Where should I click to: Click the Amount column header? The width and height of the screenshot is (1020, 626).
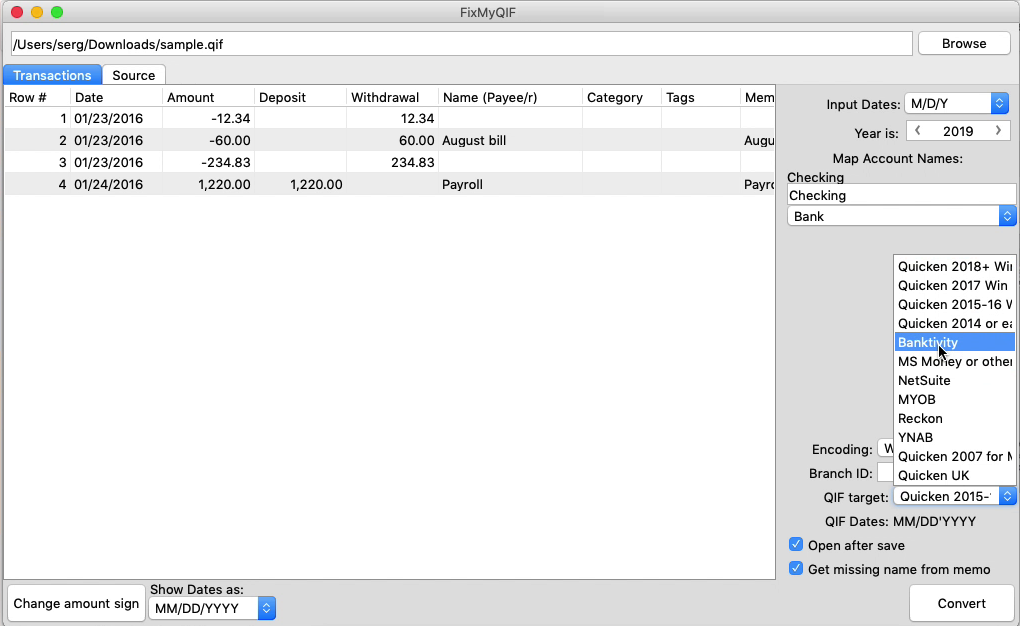208,97
